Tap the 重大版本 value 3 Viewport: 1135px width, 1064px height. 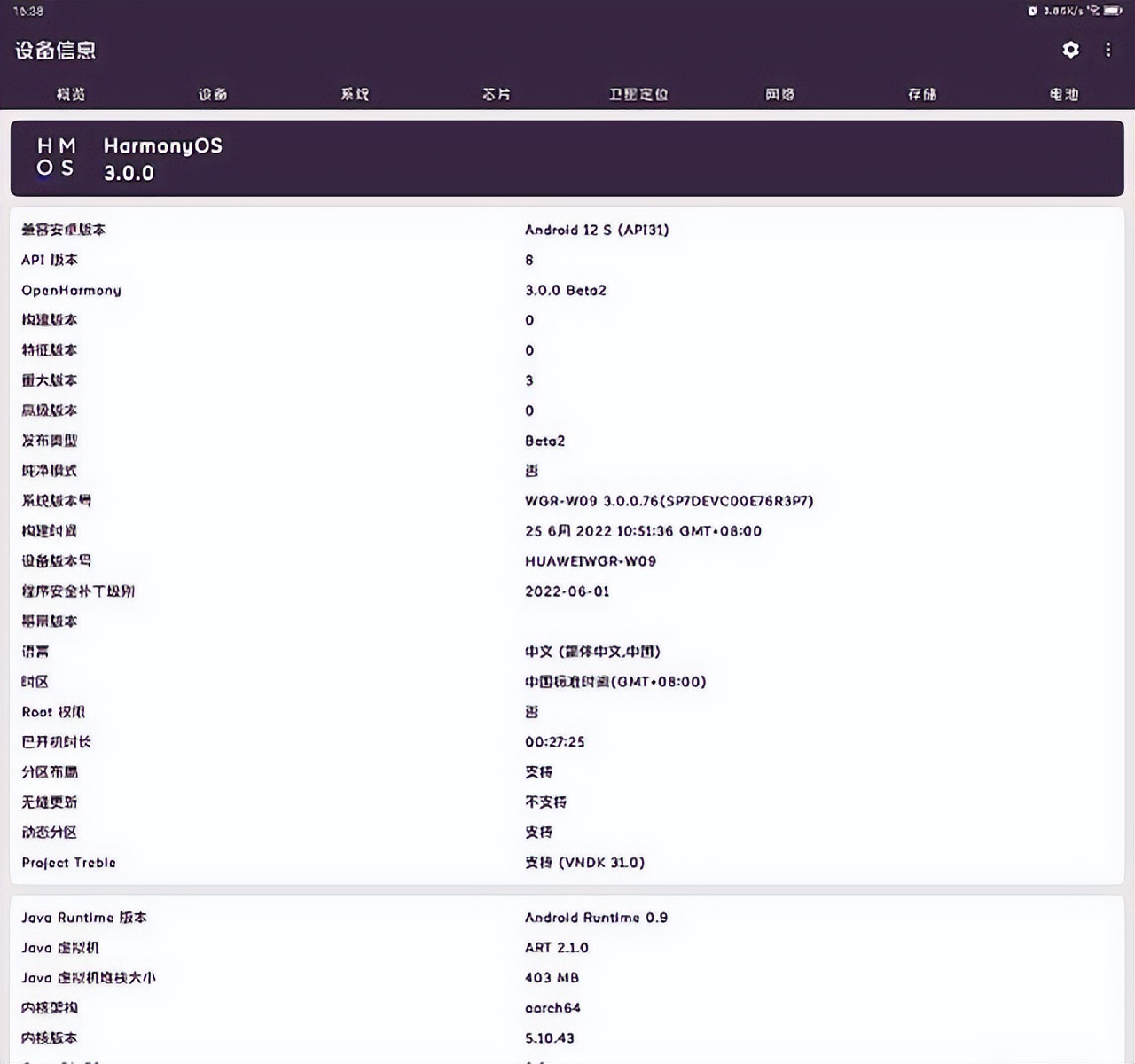click(529, 380)
